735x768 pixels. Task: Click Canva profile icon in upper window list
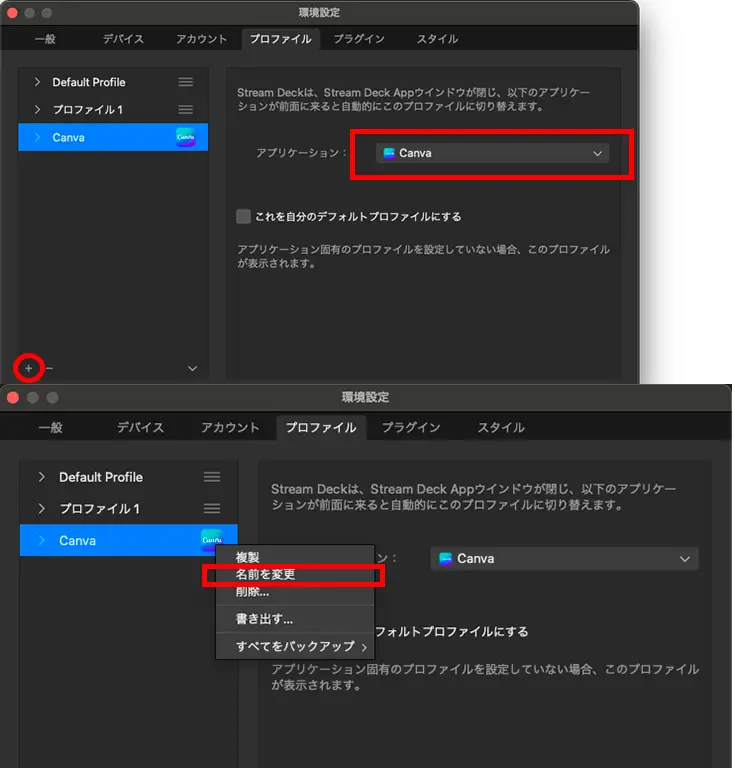coord(186,137)
